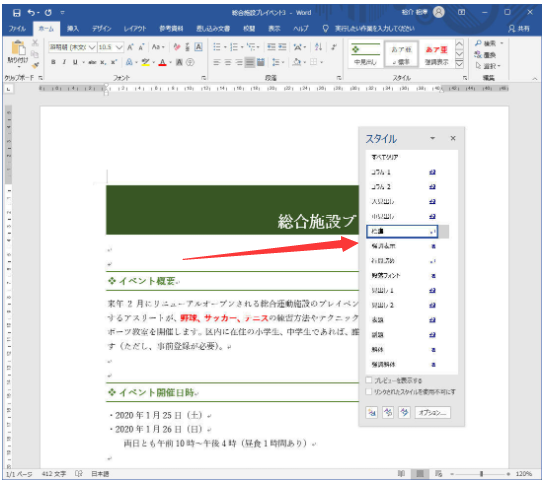
Task: Click the red font color button
Action: [x=162, y=63]
